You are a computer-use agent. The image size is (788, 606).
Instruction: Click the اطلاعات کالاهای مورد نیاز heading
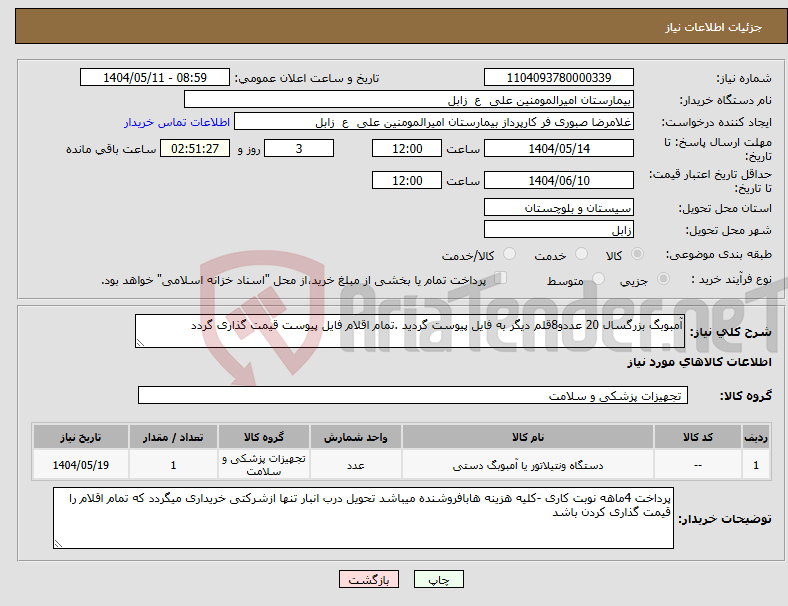point(699,362)
